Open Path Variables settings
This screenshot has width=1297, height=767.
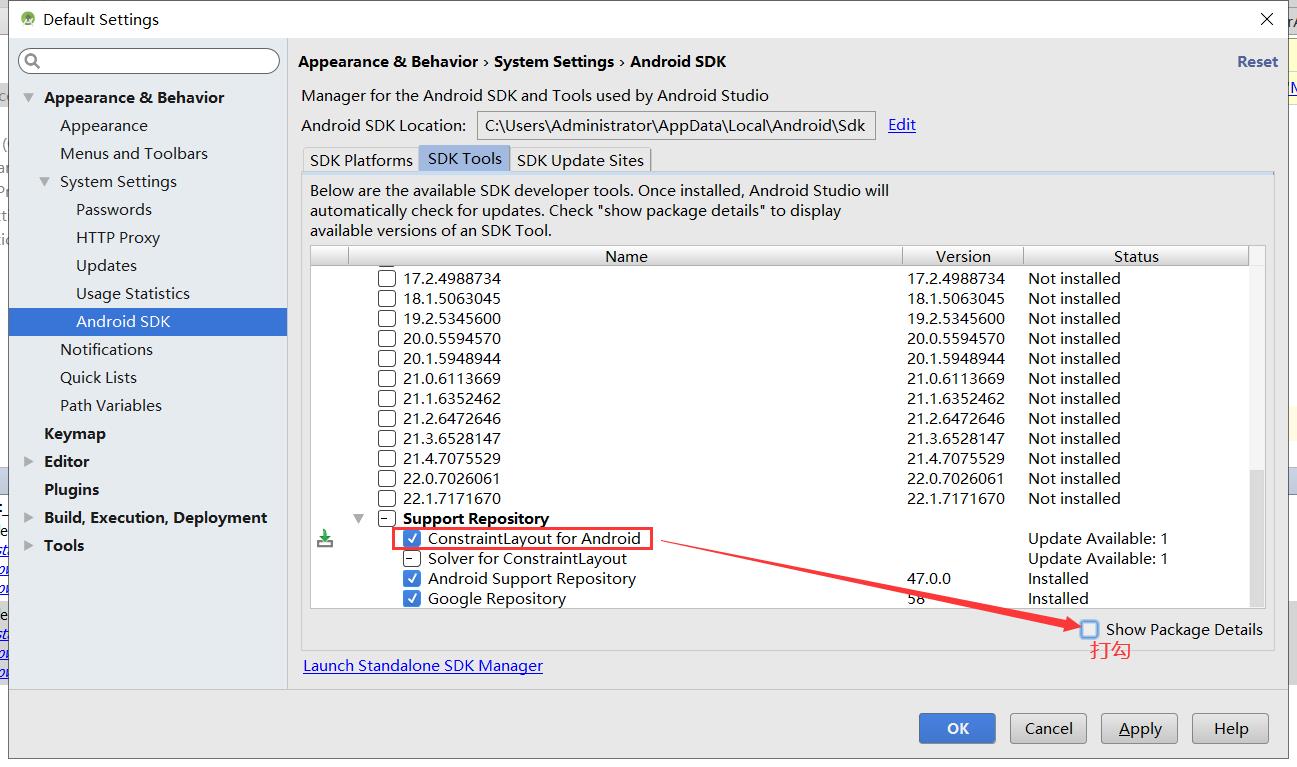click(111, 406)
